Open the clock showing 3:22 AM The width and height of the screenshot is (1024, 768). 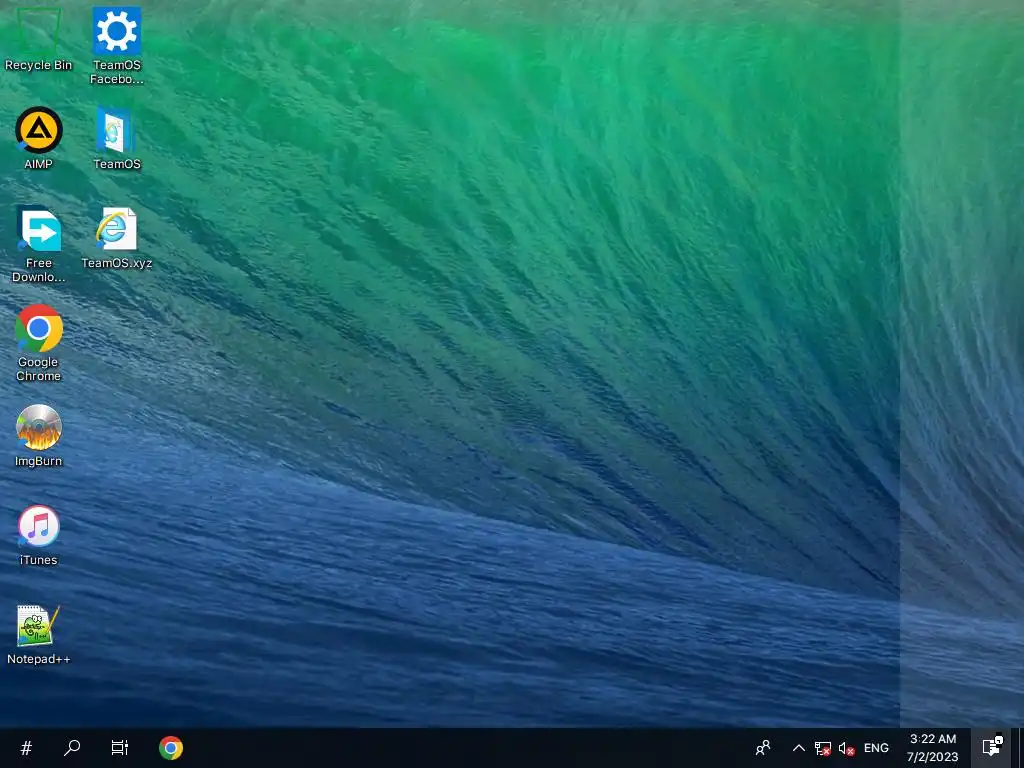(933, 748)
